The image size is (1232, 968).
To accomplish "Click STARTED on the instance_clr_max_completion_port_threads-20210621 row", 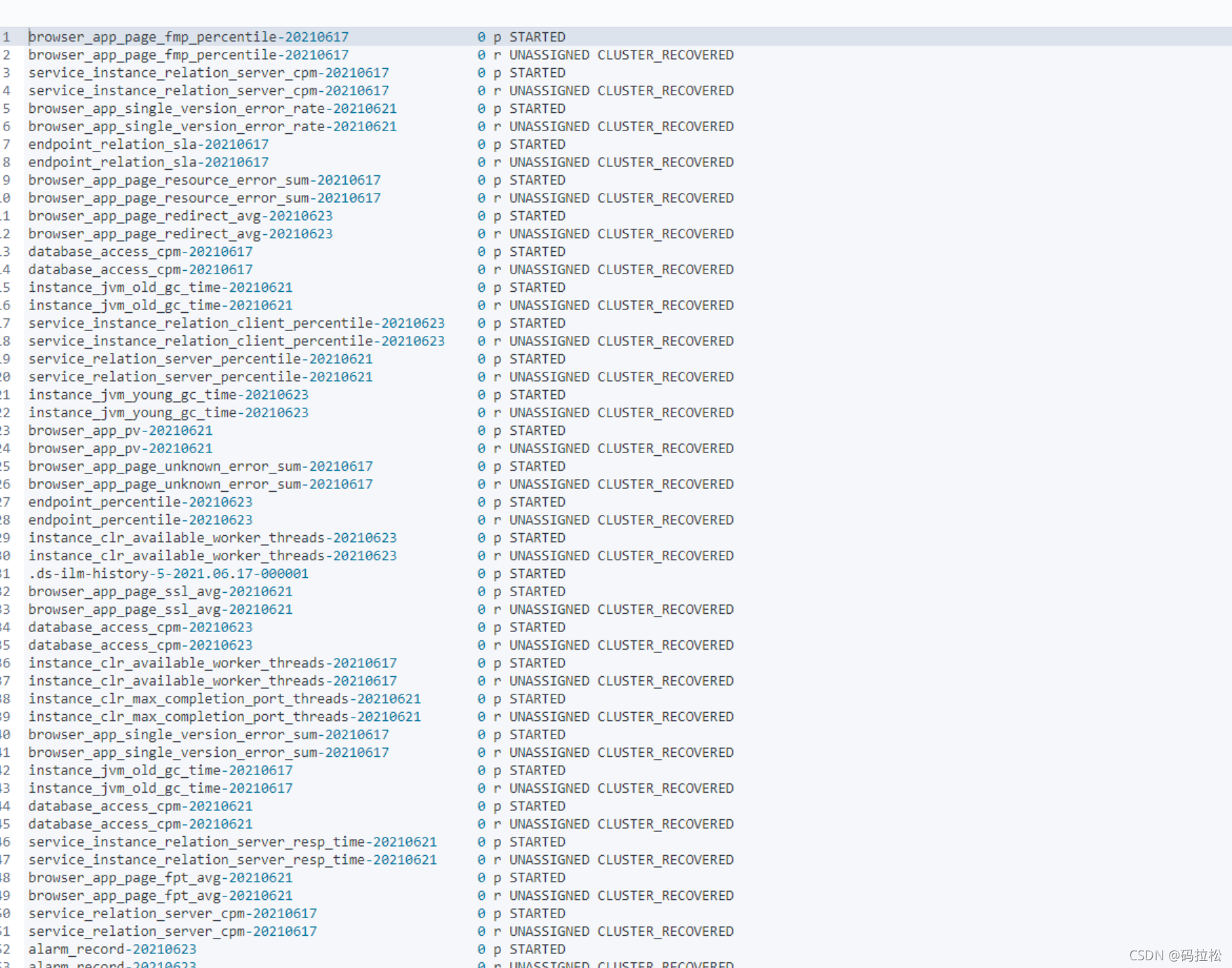I will pyautogui.click(x=537, y=699).
